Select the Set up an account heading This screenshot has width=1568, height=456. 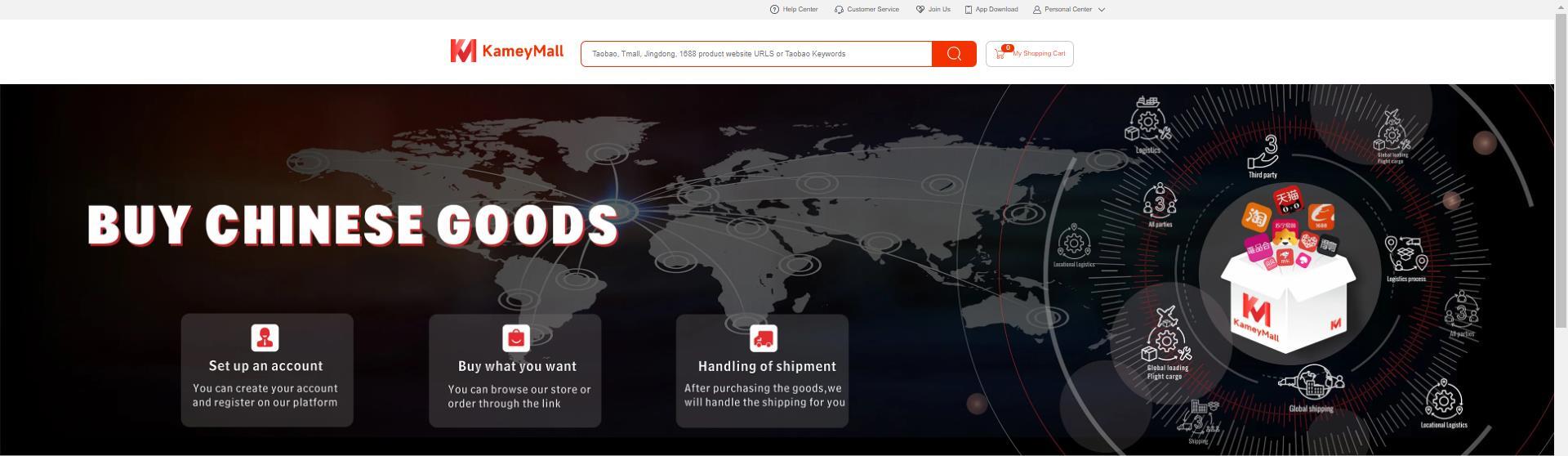265,366
